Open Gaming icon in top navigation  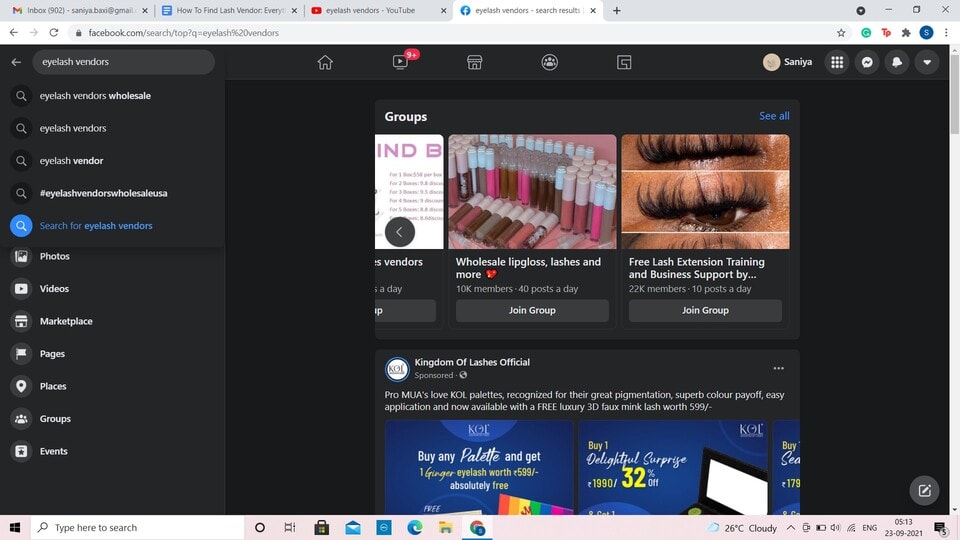point(624,62)
